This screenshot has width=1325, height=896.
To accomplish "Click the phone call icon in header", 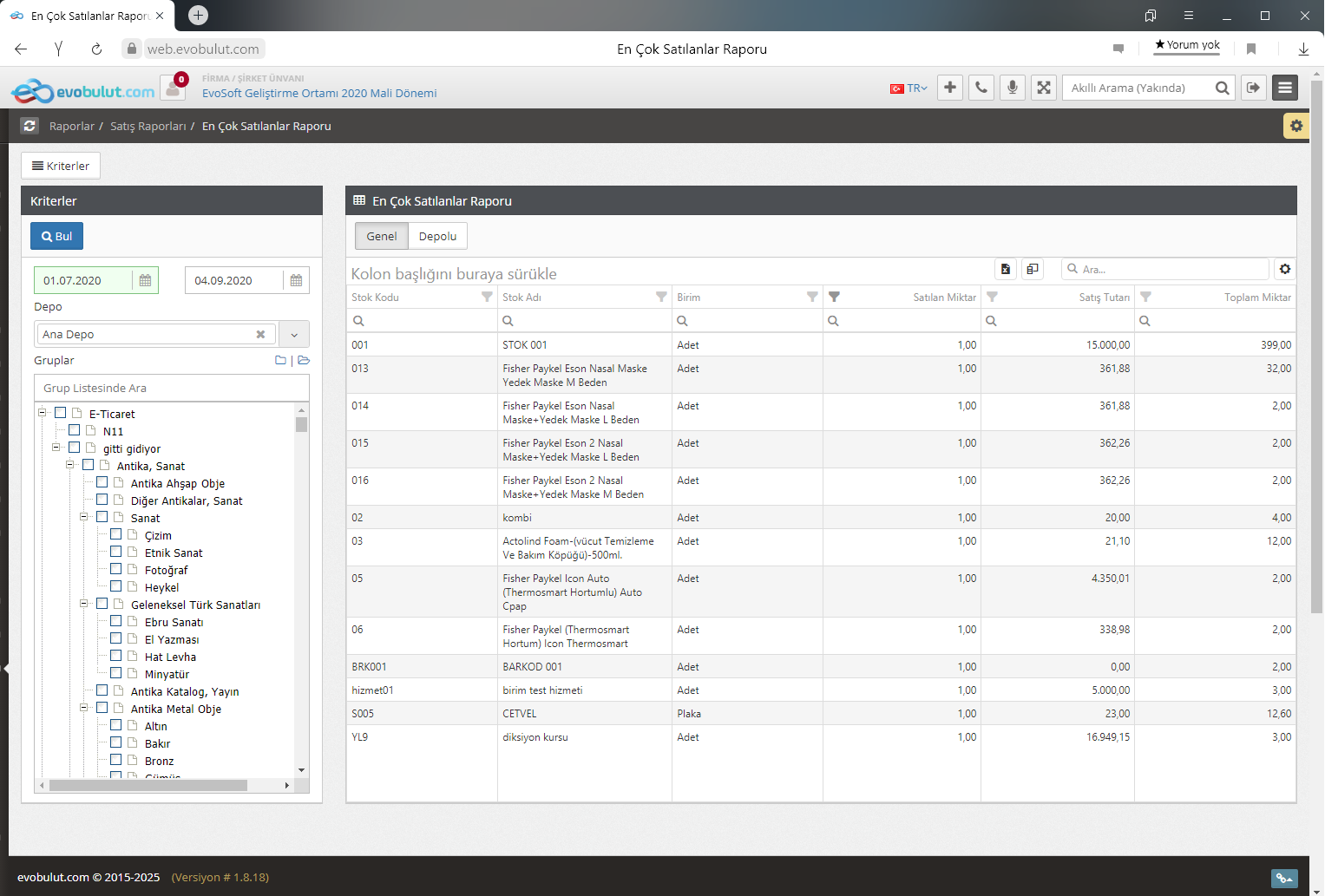I will 981,88.
